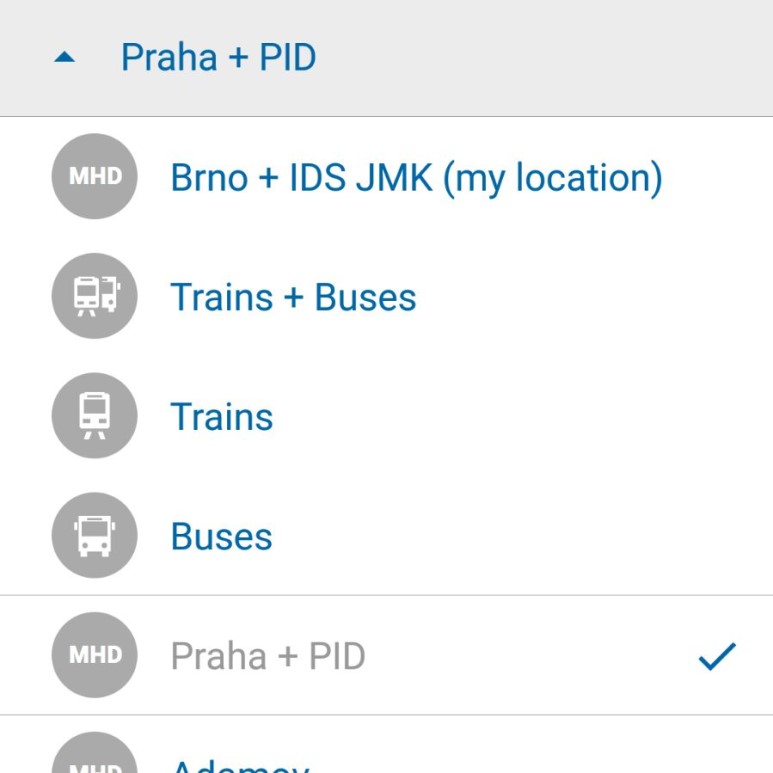Image resolution: width=773 pixels, height=773 pixels.
Task: Click the Trains + Buses combined icon
Action: pos(94,296)
